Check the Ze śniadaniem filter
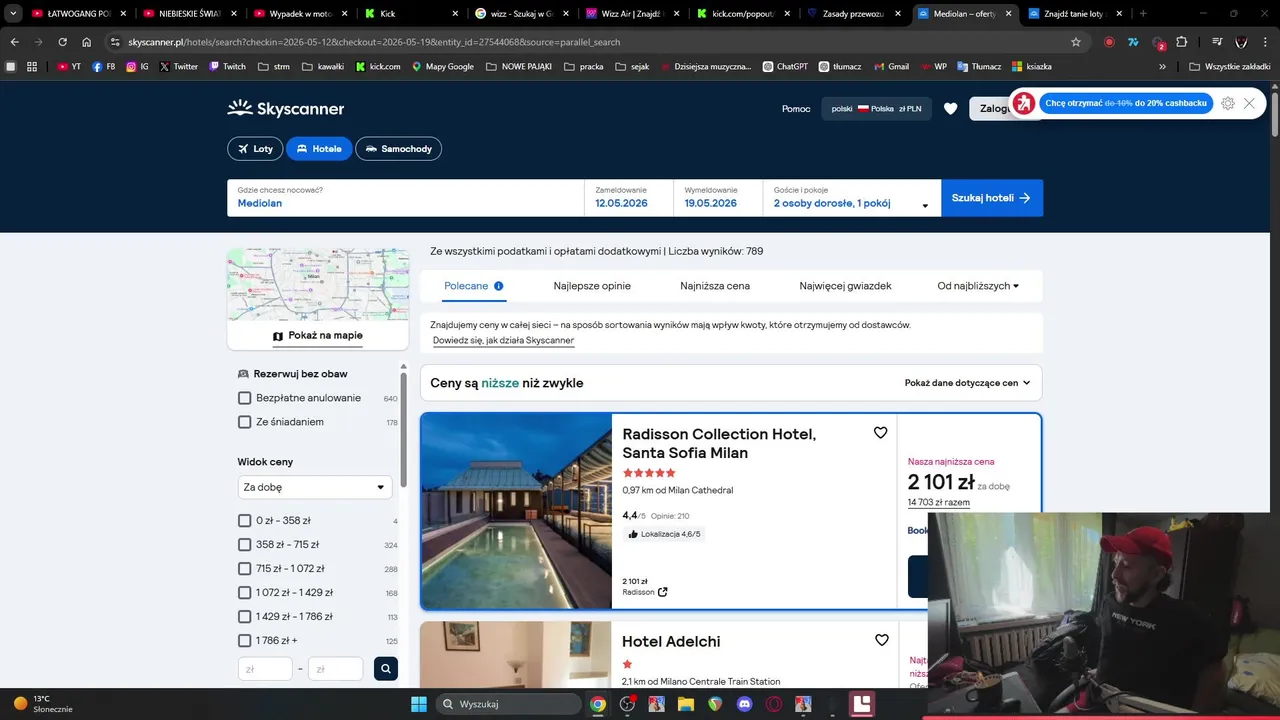 pos(244,422)
